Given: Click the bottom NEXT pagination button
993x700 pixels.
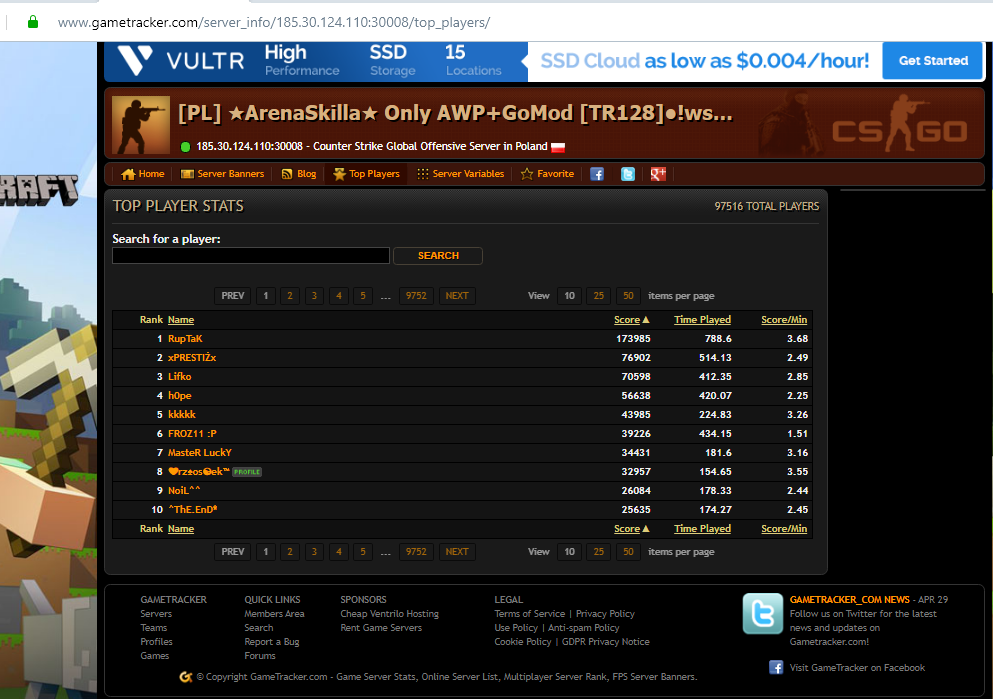Looking at the screenshot, I should 457,552.
